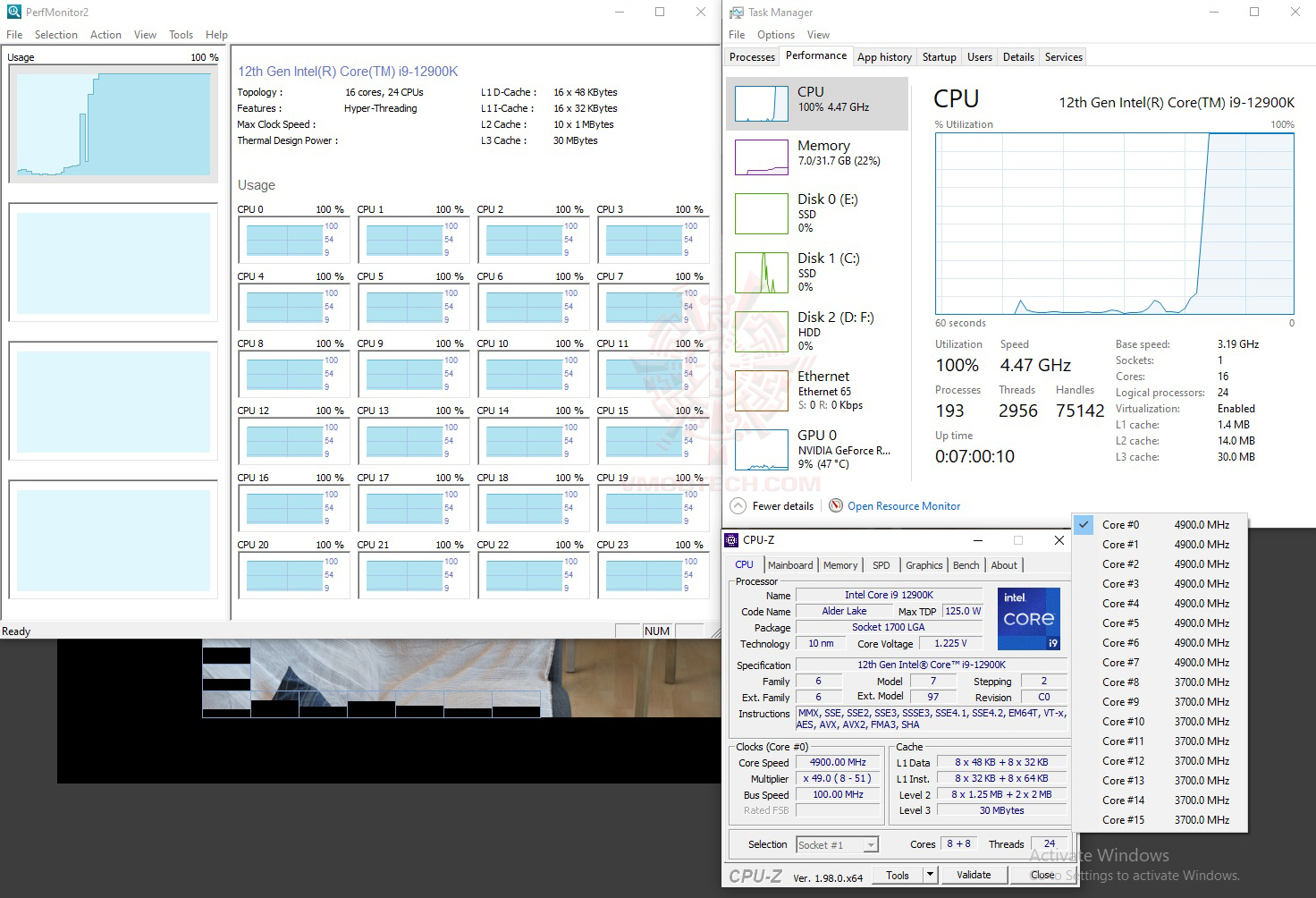Open the SPD tab in CPU-Z
The image size is (1316, 898).
(882, 565)
